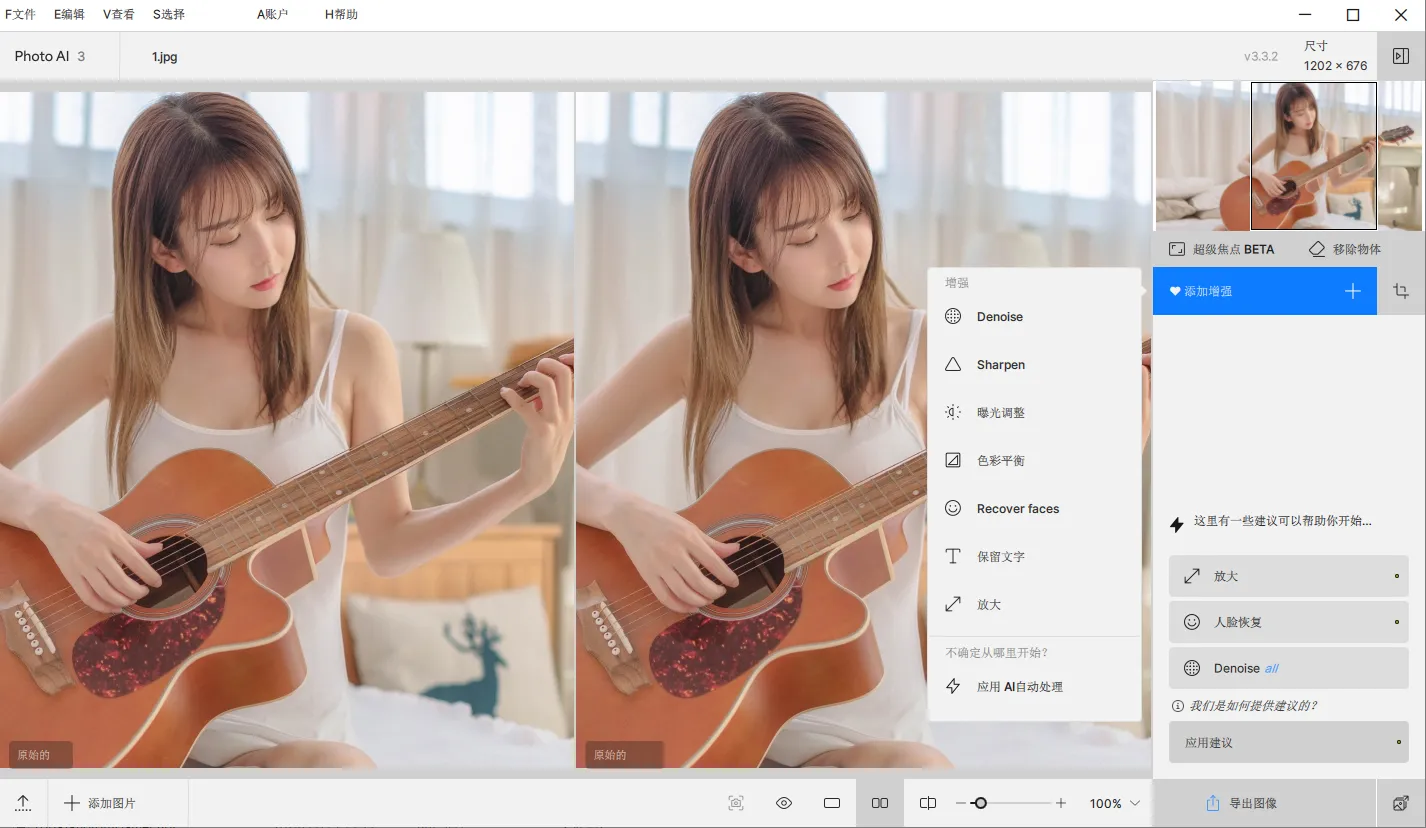Choose 放大 in the enhancement menu
The image size is (1426, 828).
(1035, 605)
